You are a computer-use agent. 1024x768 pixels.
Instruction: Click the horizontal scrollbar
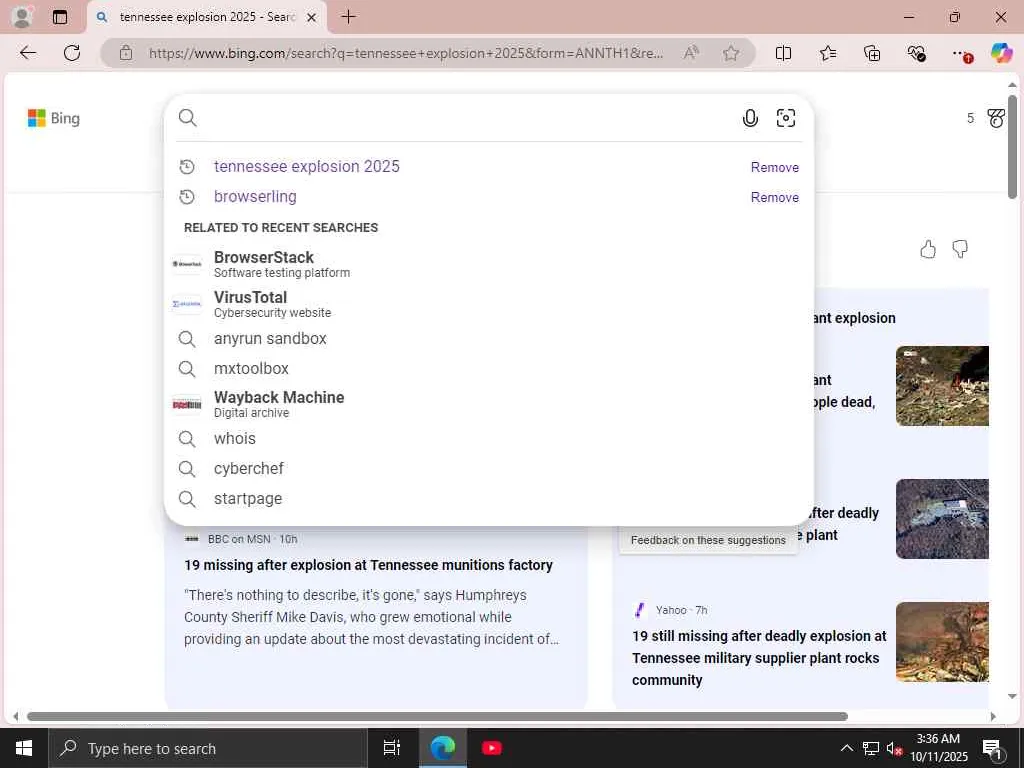[x=438, y=716]
